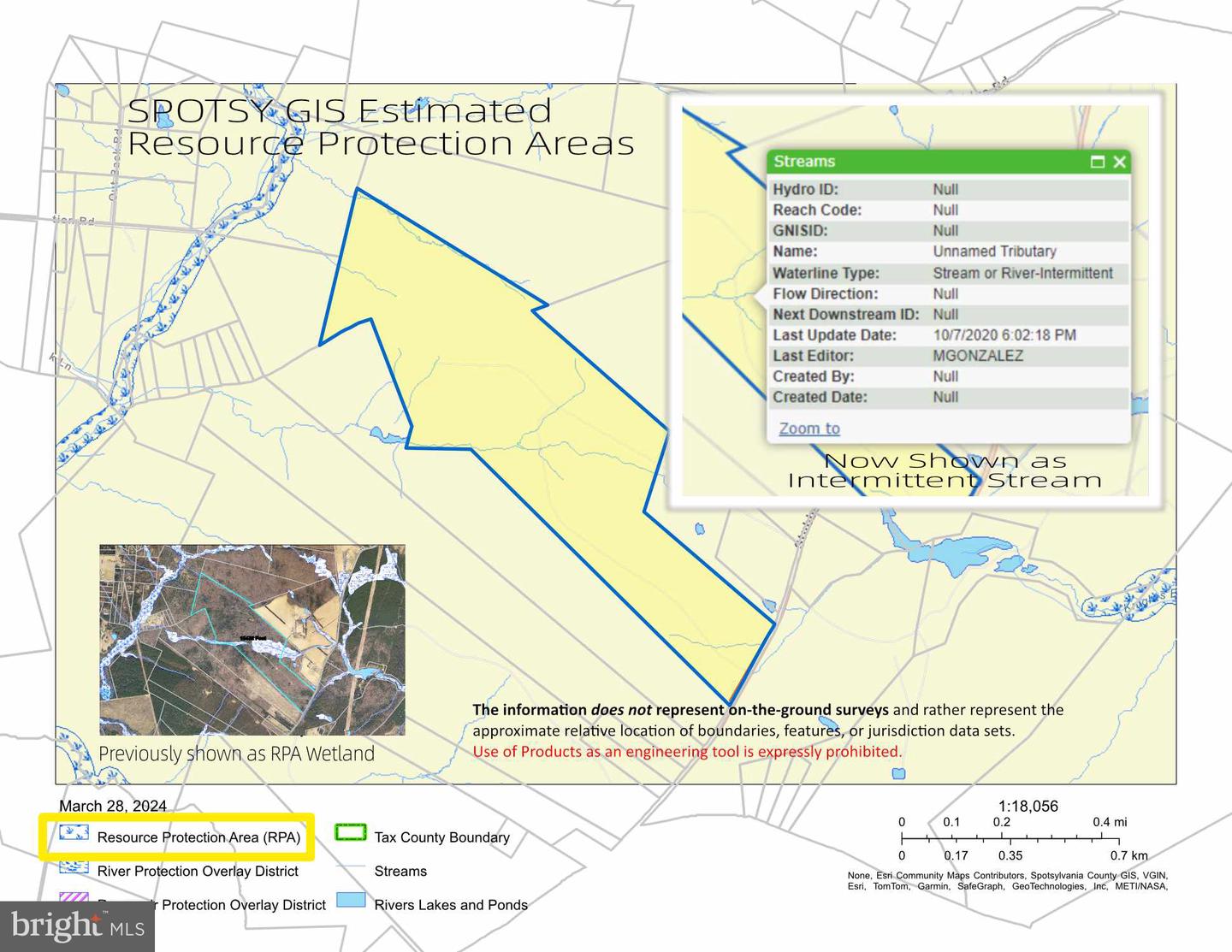
Task: Click the 'Created By:' field row
Action: 949,376
